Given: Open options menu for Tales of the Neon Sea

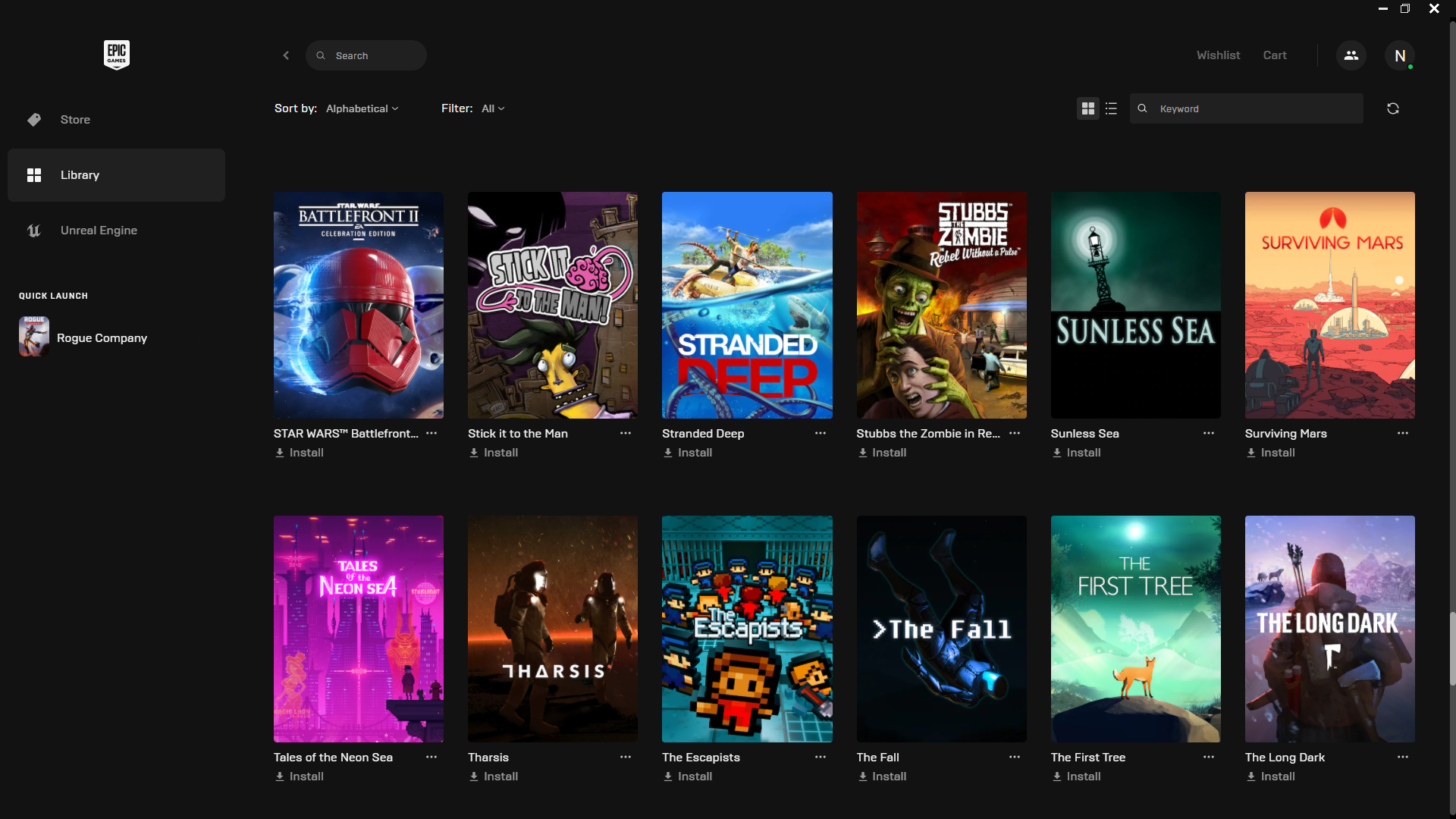Looking at the screenshot, I should click(431, 758).
